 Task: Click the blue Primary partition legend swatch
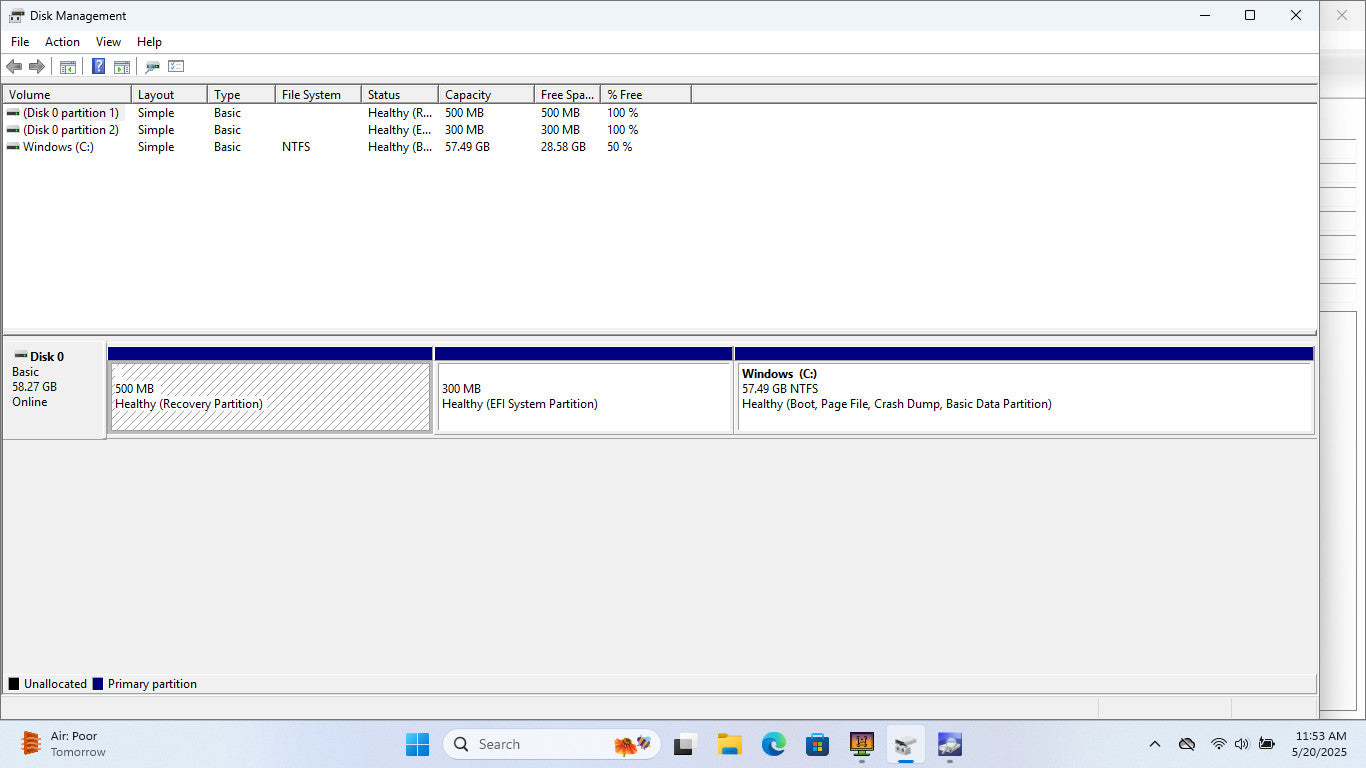pos(98,684)
